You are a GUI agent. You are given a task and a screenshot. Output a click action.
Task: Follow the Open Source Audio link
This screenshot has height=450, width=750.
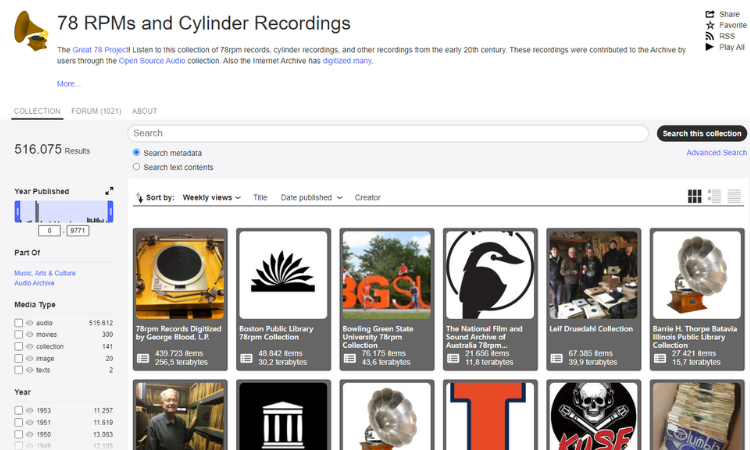coord(152,61)
